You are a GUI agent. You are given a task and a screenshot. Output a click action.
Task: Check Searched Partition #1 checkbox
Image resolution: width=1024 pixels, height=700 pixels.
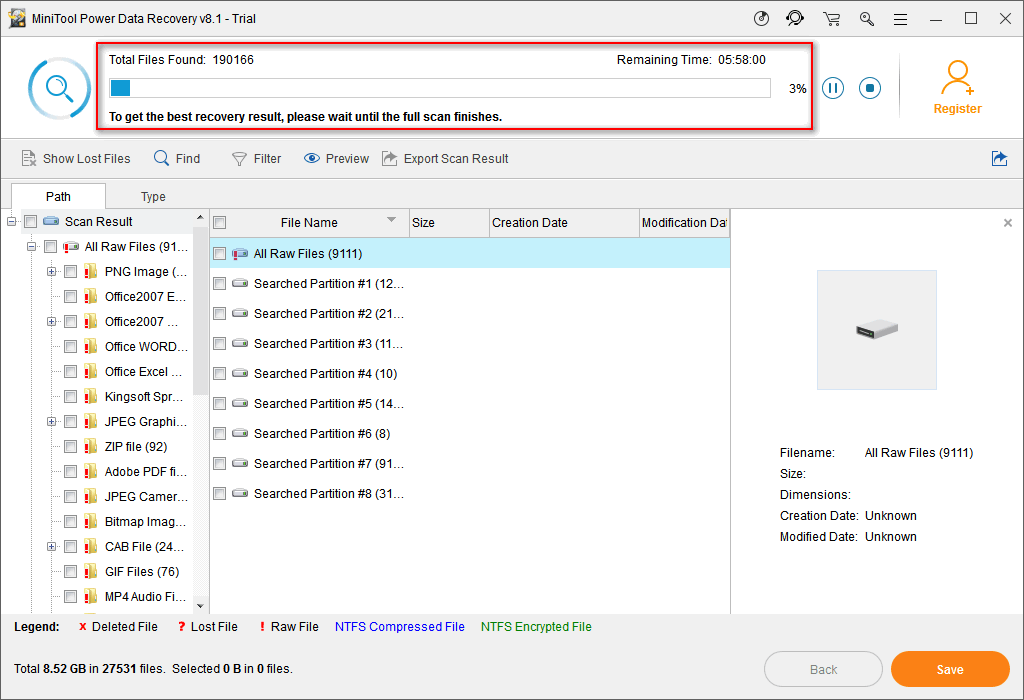tap(219, 284)
